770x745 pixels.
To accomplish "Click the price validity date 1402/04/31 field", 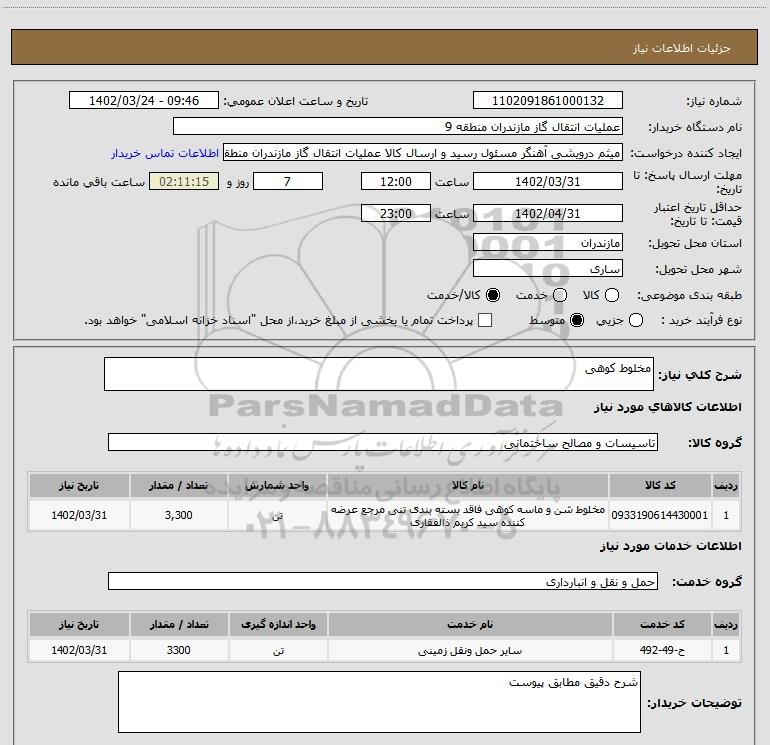I will (548, 213).
